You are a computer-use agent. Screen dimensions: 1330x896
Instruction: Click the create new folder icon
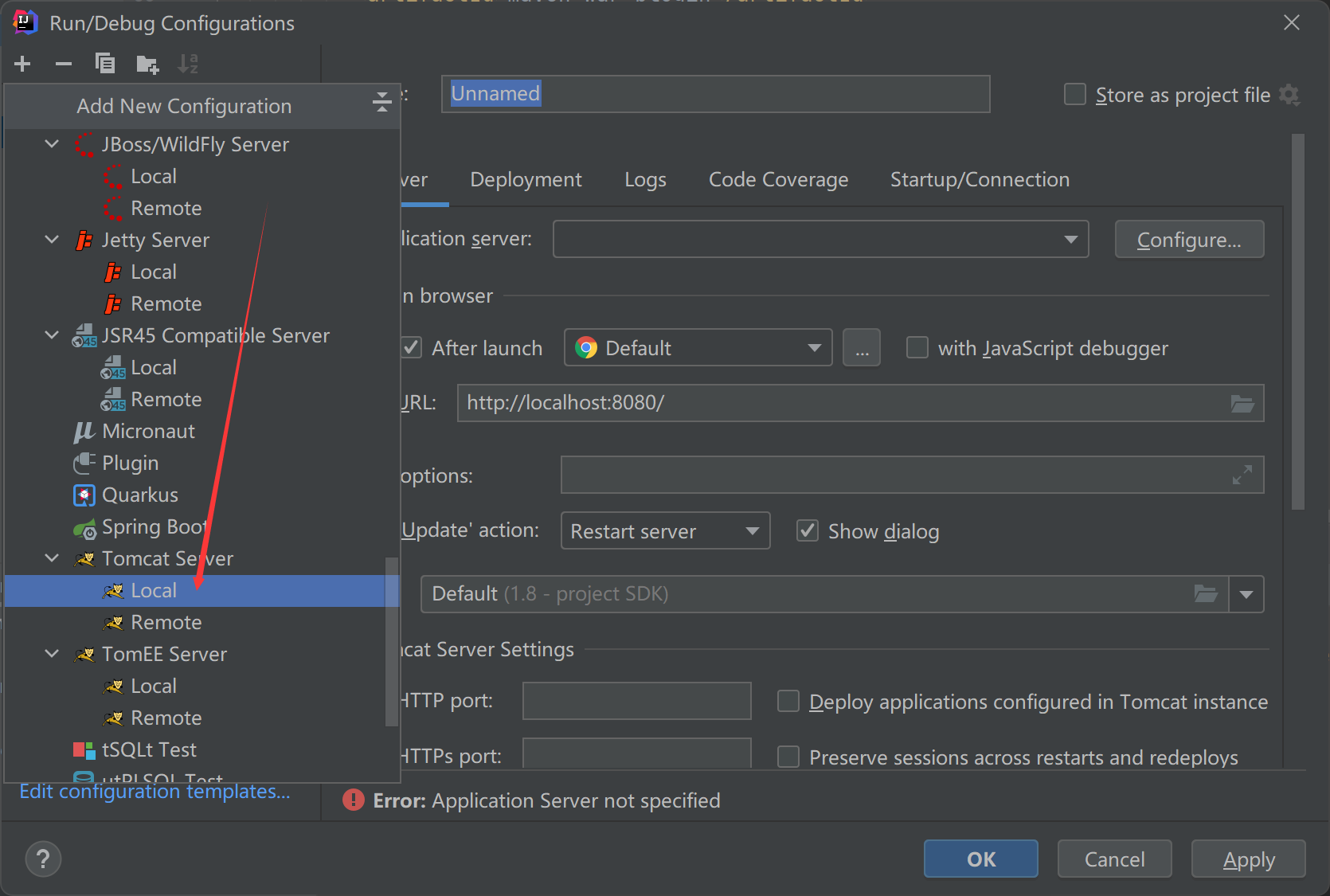[147, 64]
